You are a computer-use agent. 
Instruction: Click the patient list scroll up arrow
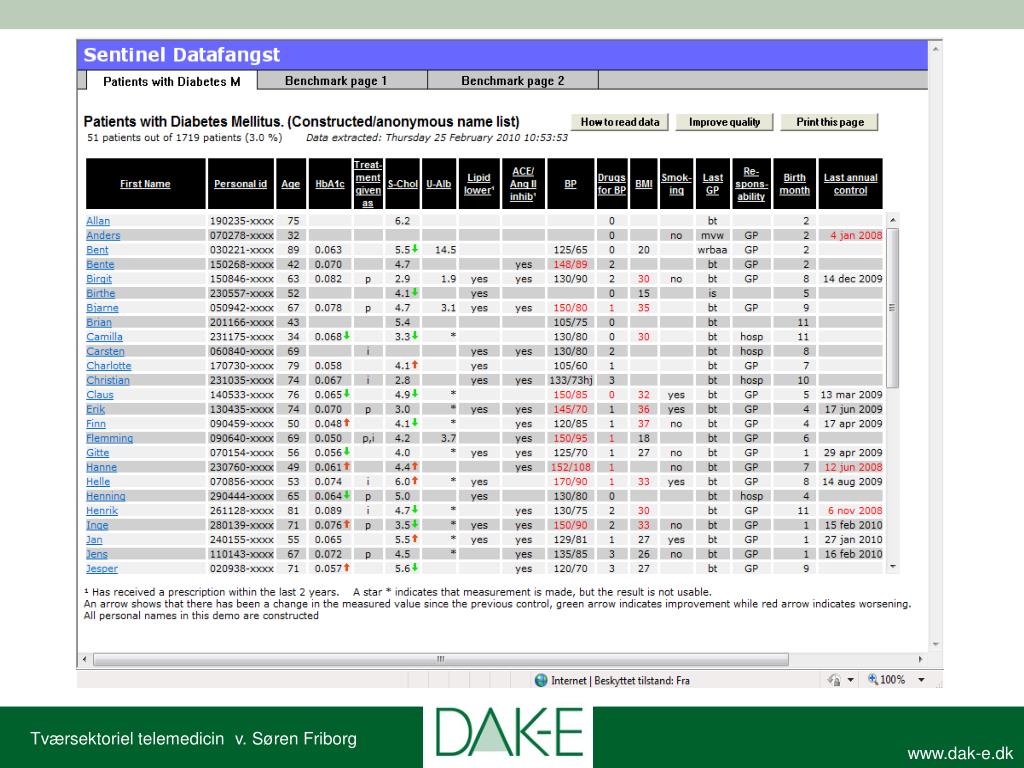pos(893,220)
